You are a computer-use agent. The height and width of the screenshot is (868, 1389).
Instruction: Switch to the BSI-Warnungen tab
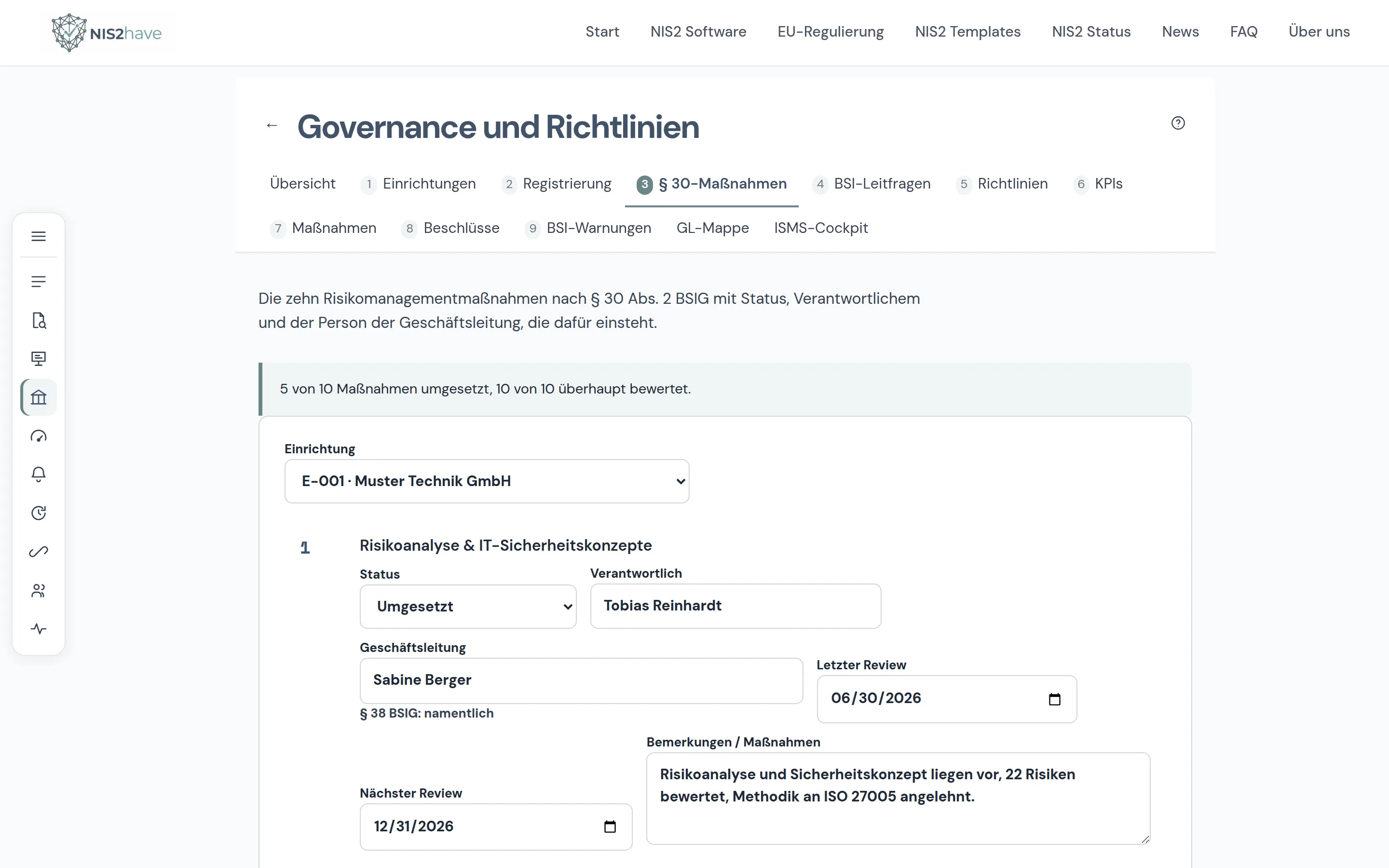point(588,228)
